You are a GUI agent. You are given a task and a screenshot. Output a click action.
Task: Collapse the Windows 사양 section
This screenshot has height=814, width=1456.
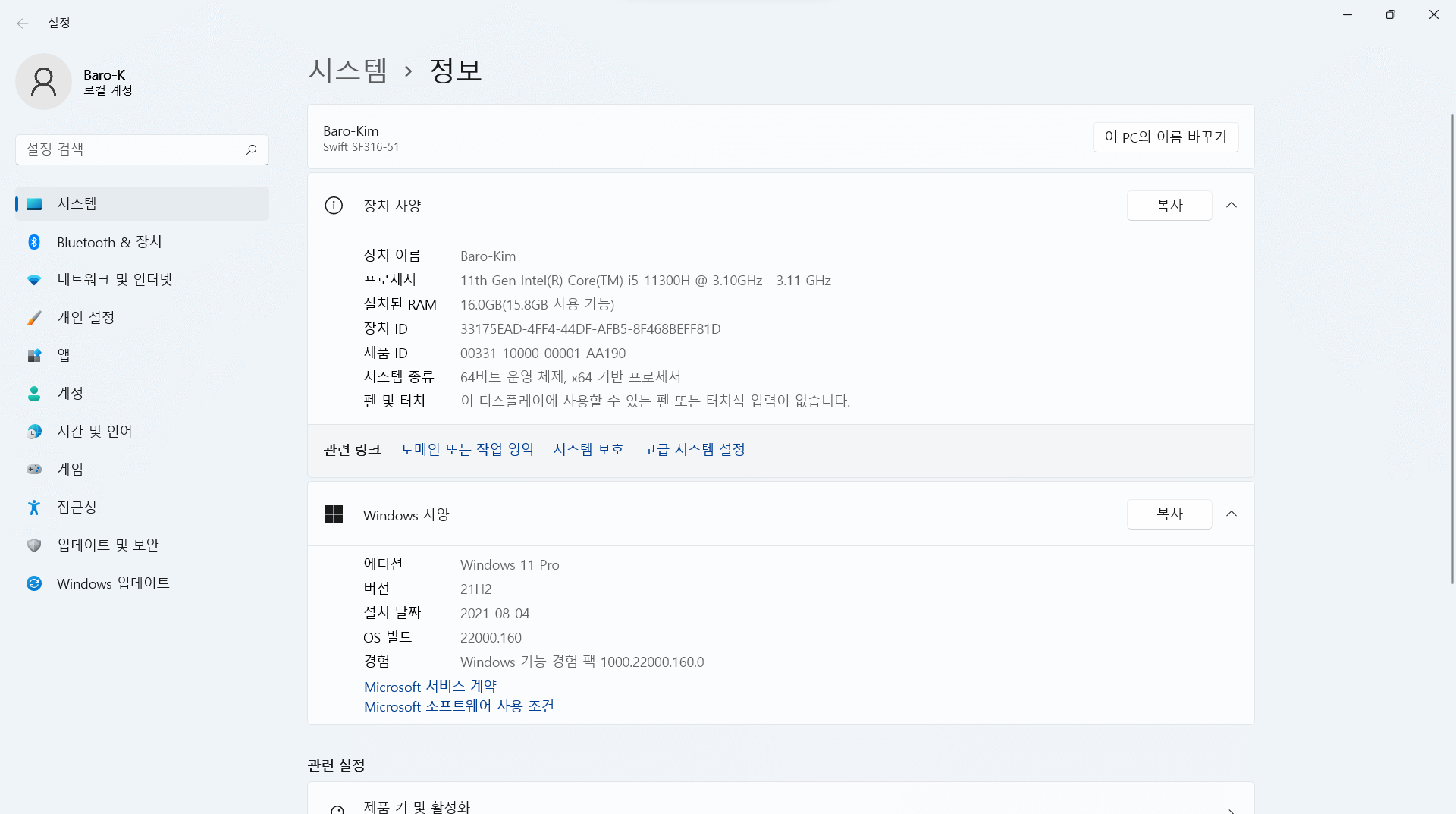tap(1232, 514)
